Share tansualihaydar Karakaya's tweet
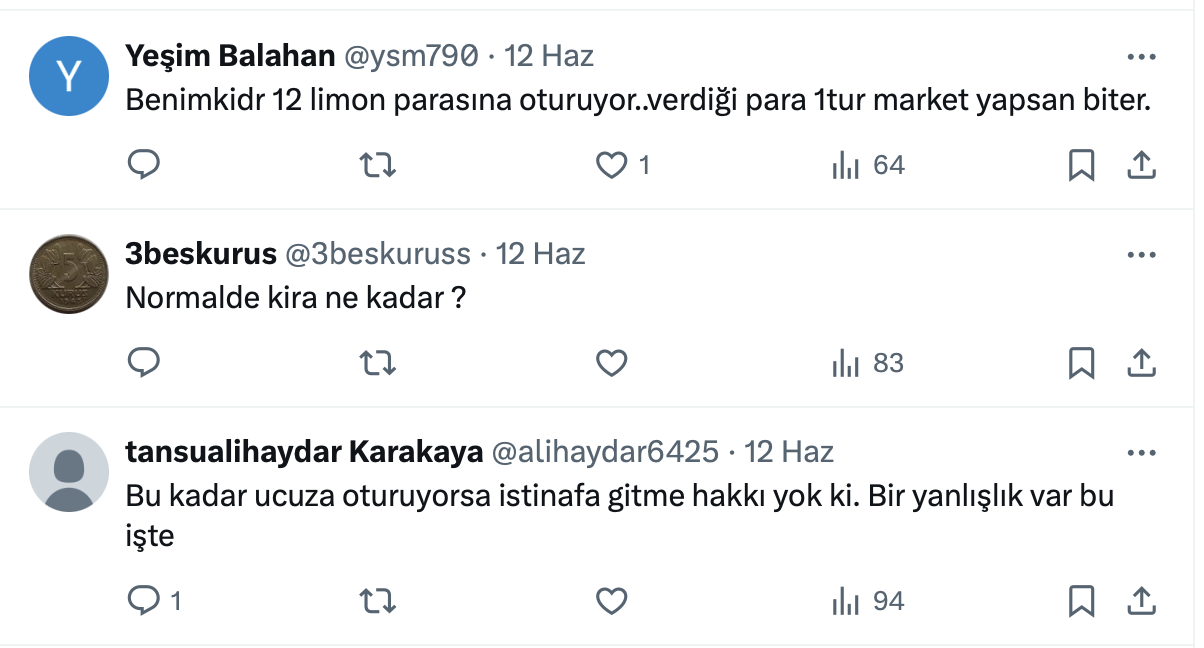1204x648 pixels. [x=1141, y=601]
